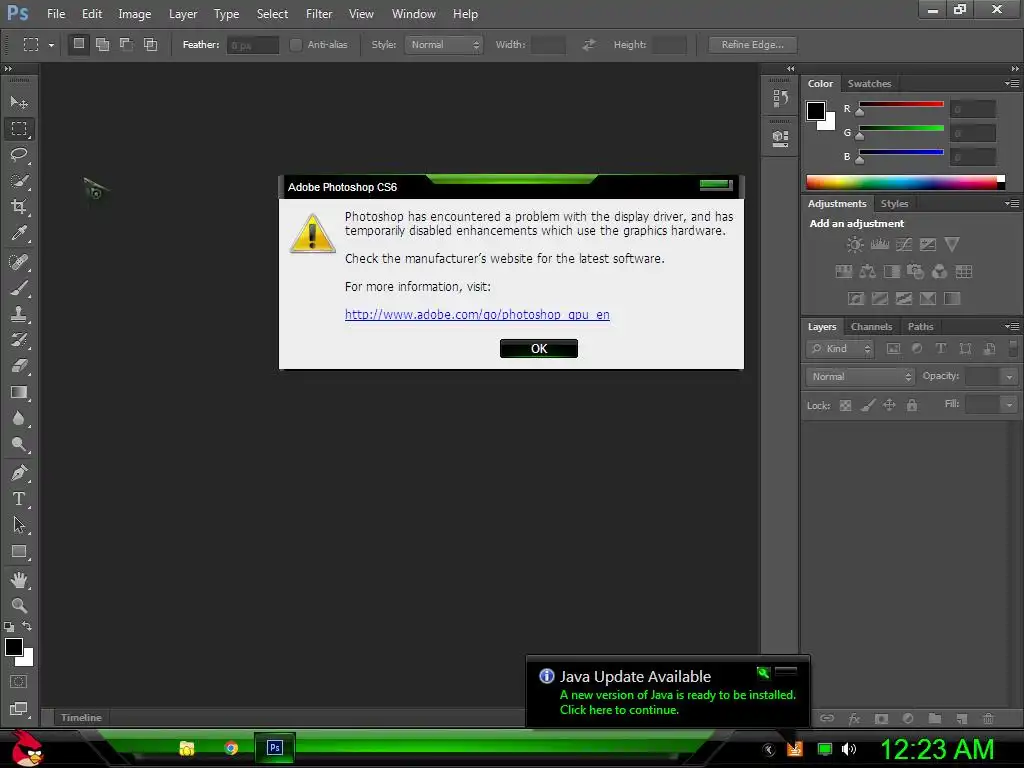Toggle the Anti-alias checkbox
The width and height of the screenshot is (1024, 768).
[296, 44]
